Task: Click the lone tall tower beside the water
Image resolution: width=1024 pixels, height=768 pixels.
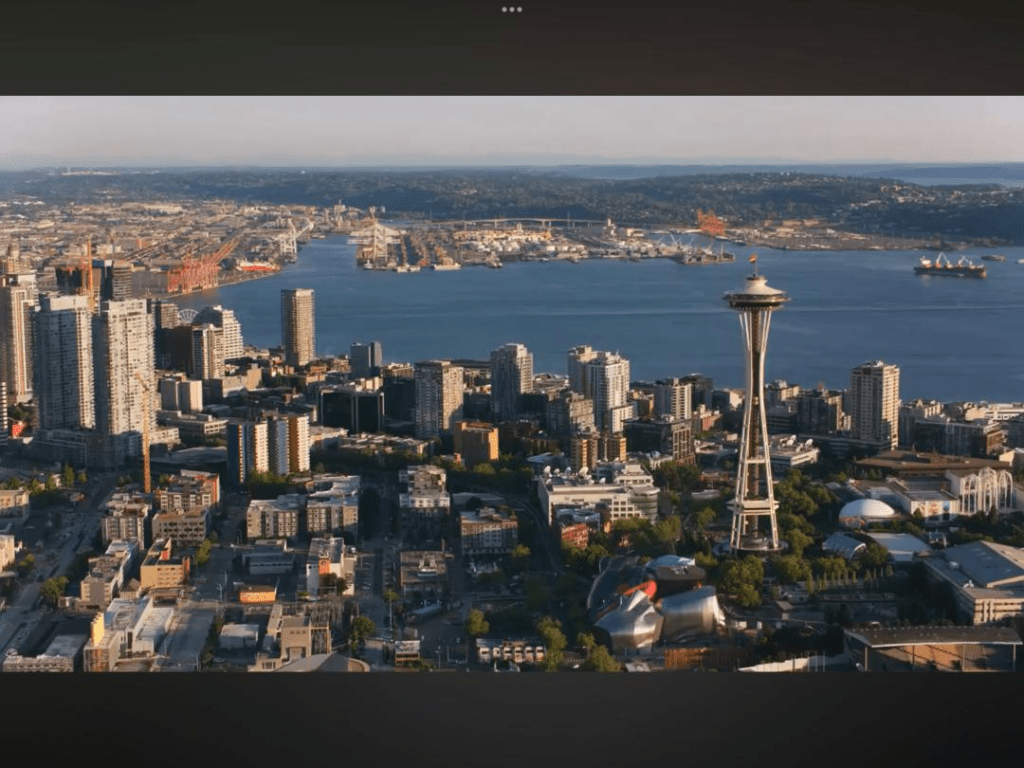Action: 297,326
